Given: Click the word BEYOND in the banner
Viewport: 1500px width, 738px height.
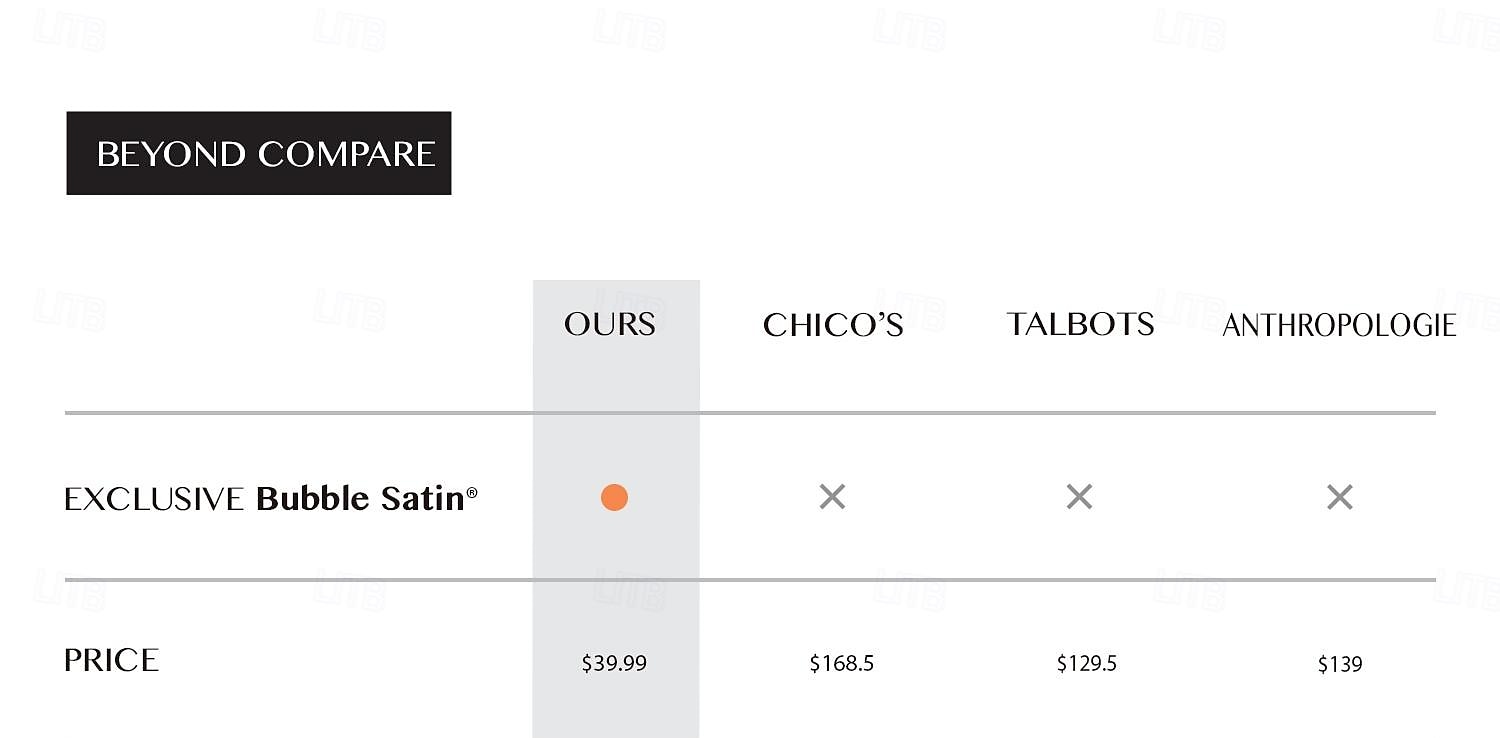Looking at the screenshot, I should [x=171, y=154].
